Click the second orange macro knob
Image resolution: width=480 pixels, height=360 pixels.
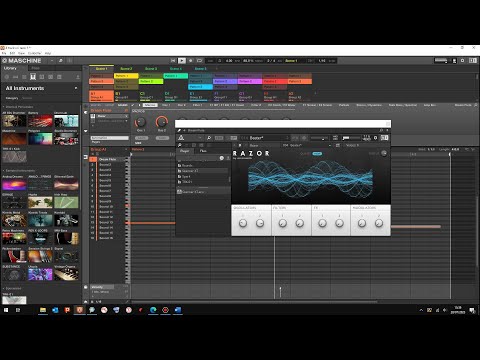(x=162, y=122)
